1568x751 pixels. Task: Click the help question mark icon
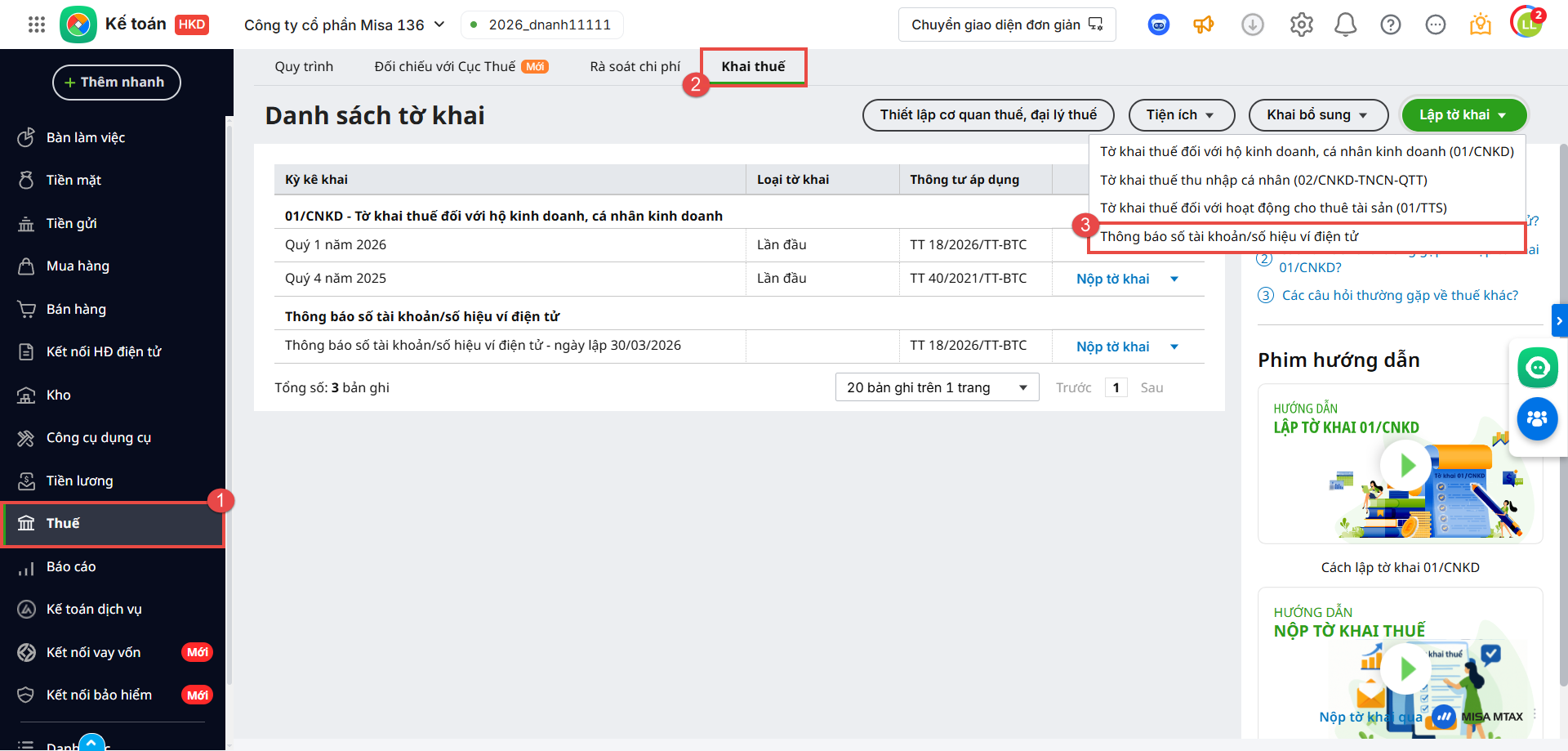[1390, 25]
